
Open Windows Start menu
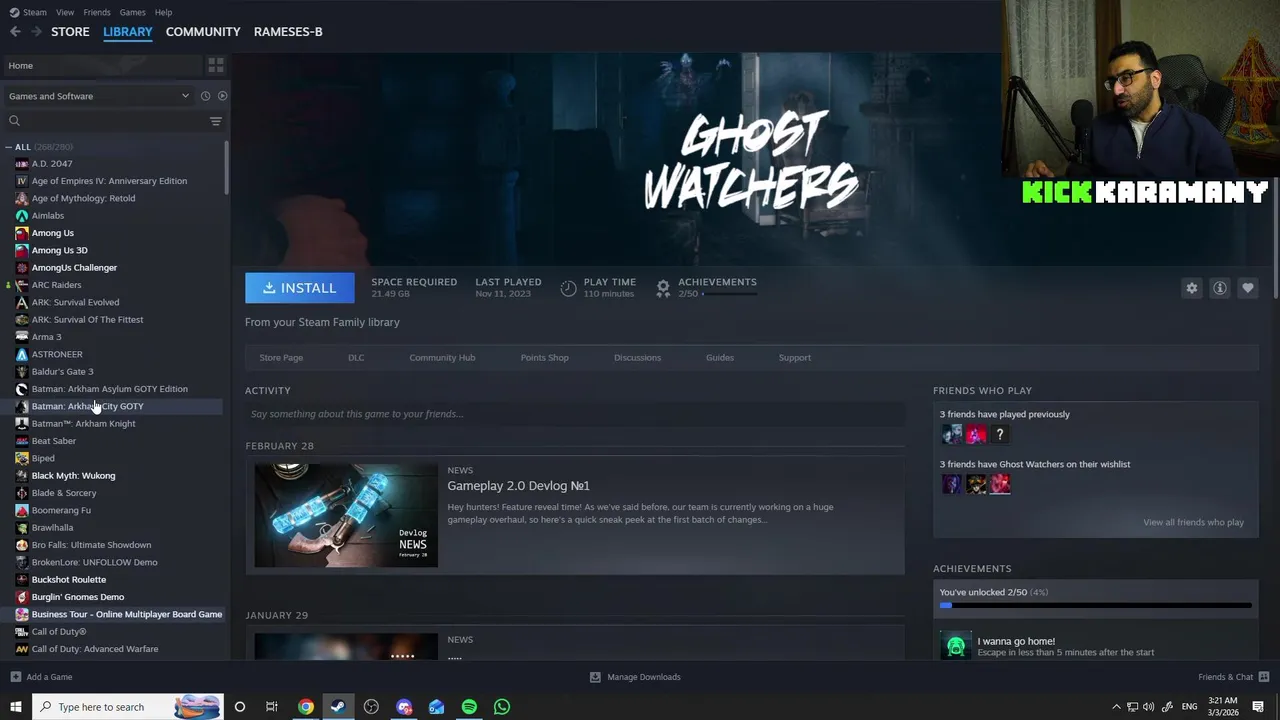[15, 707]
